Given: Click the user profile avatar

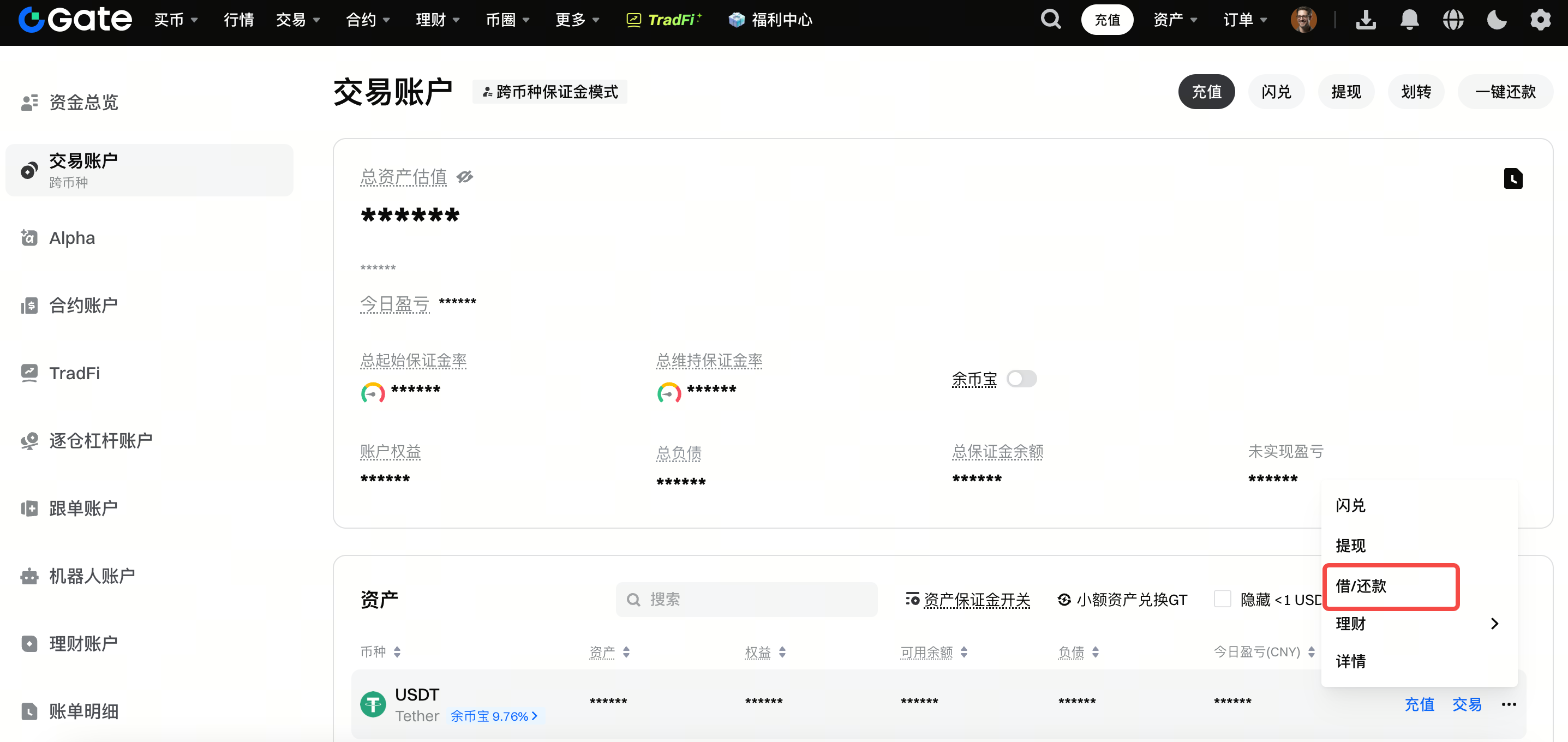Looking at the screenshot, I should coord(1303,20).
